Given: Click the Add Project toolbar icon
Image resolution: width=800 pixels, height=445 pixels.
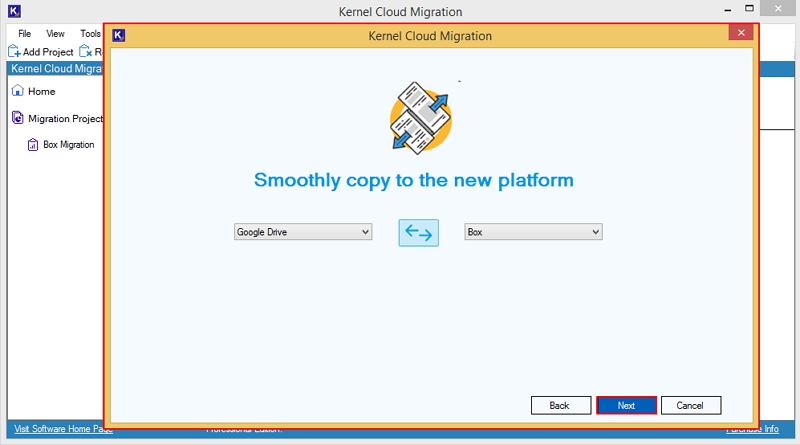Looking at the screenshot, I should pos(14,51).
